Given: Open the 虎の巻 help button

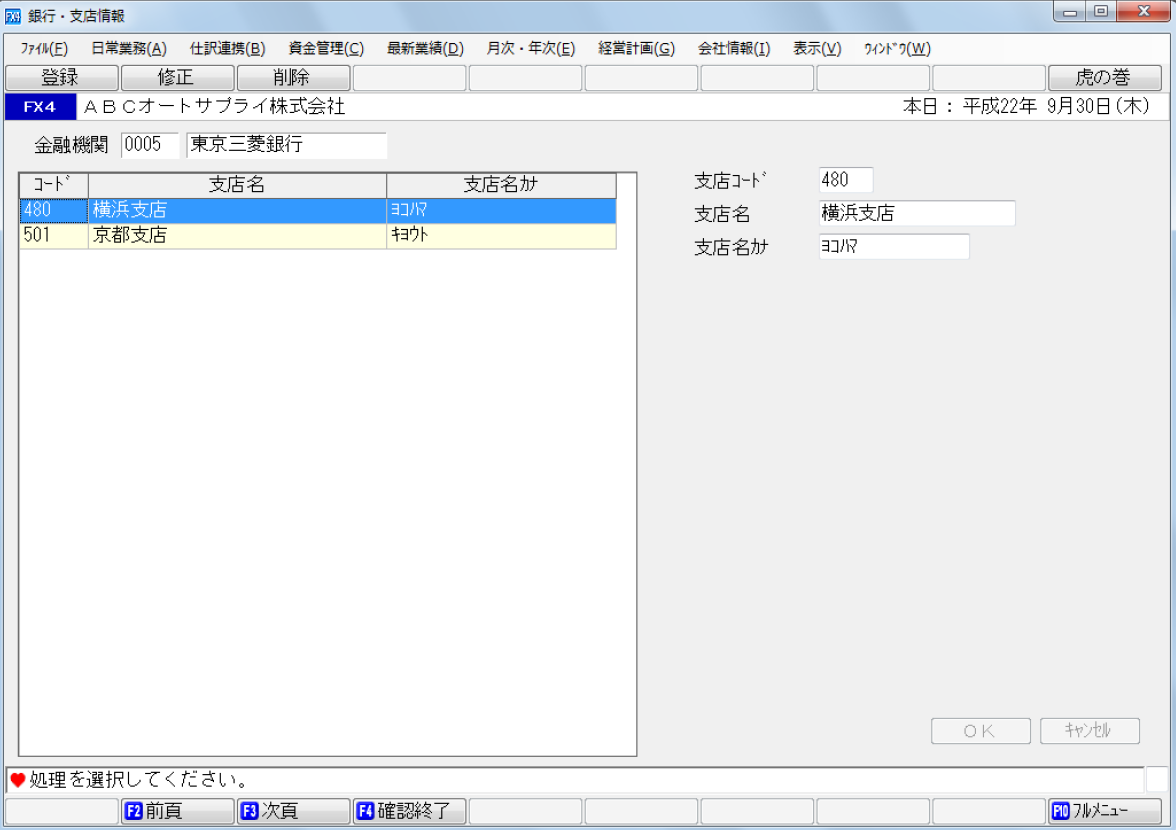Looking at the screenshot, I should coord(1104,78).
